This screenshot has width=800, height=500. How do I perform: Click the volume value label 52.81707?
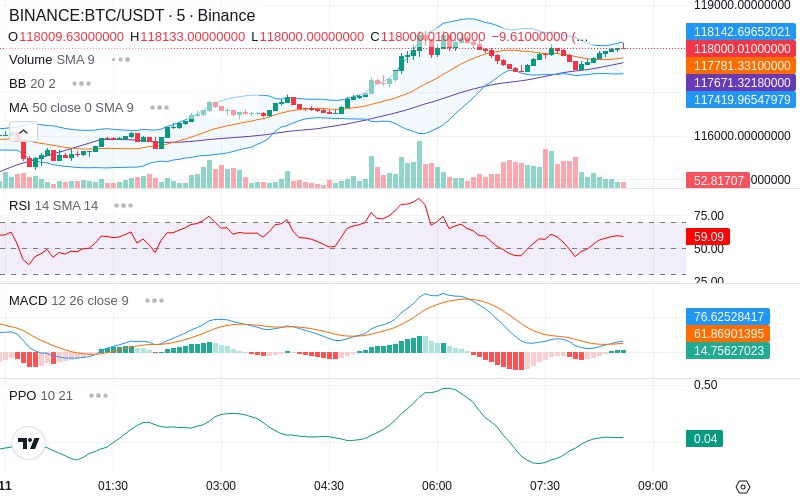click(x=718, y=180)
